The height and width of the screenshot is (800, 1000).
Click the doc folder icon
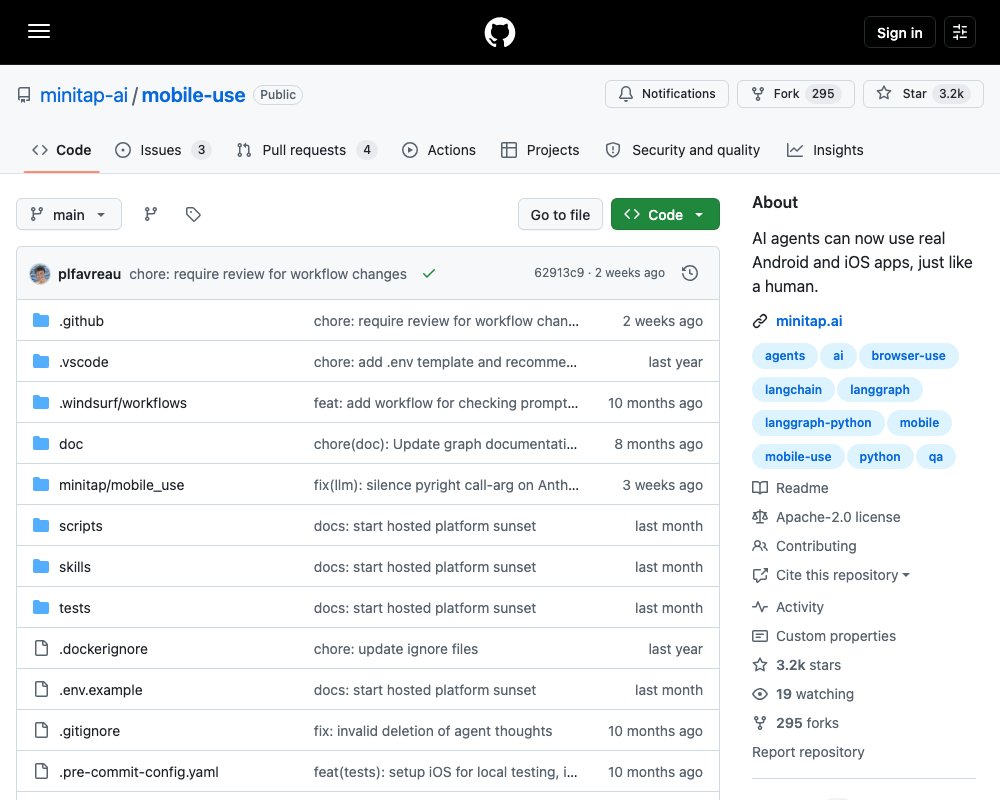(41, 443)
